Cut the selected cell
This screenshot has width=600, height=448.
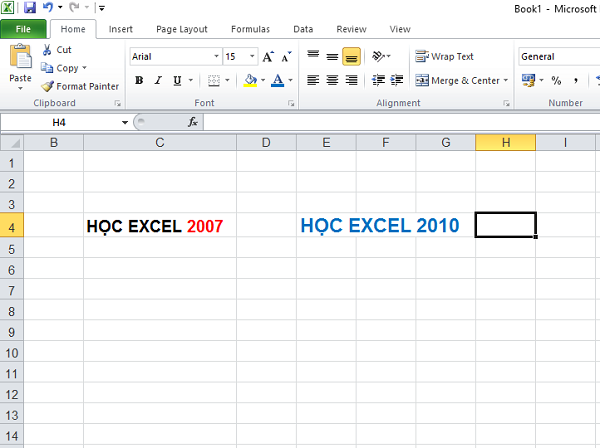point(57,50)
